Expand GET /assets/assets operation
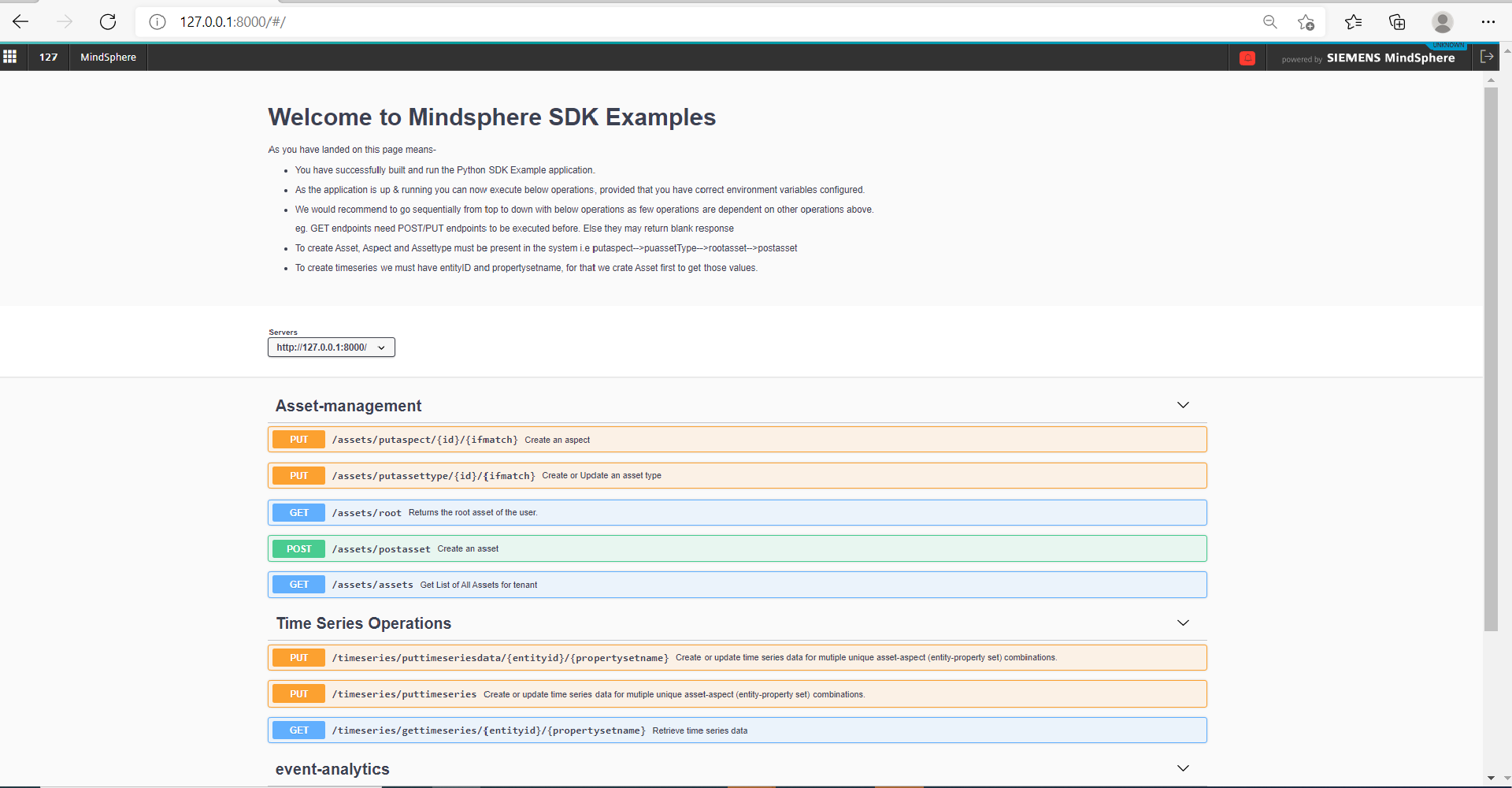Screen dimensions: 1512x788 coord(737,585)
